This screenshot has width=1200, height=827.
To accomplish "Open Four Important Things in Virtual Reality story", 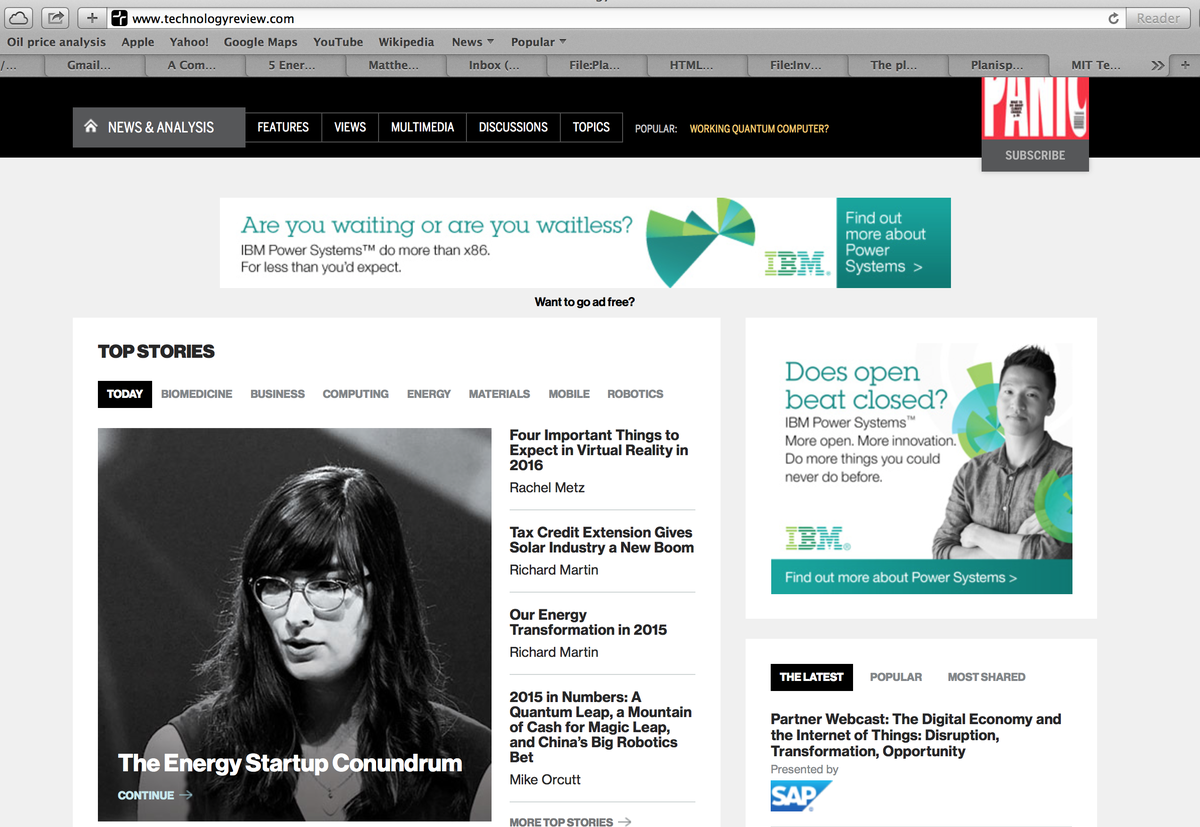I will coord(599,450).
